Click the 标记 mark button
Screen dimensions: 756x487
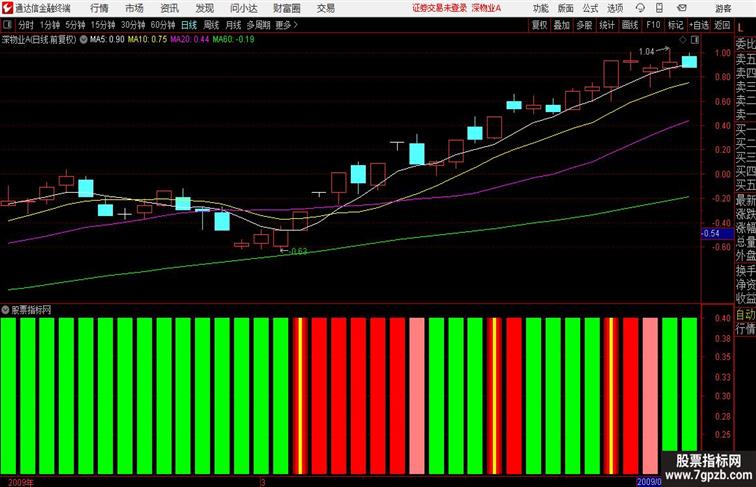(675, 25)
